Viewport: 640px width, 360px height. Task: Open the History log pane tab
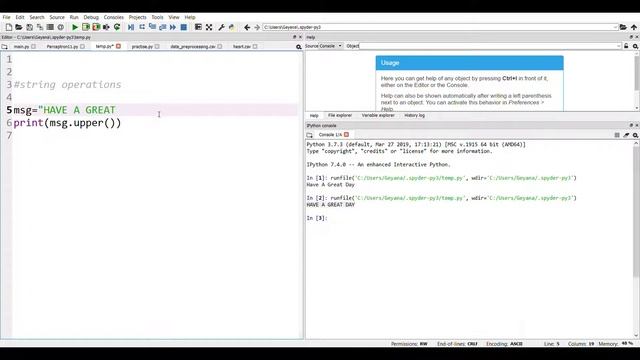coord(414,116)
